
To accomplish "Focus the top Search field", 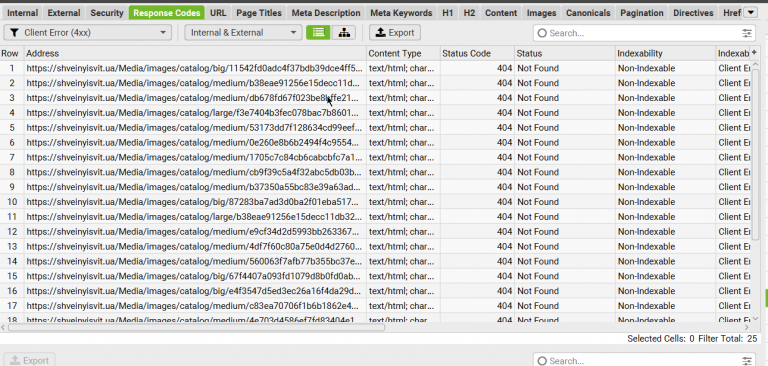I will click(644, 33).
